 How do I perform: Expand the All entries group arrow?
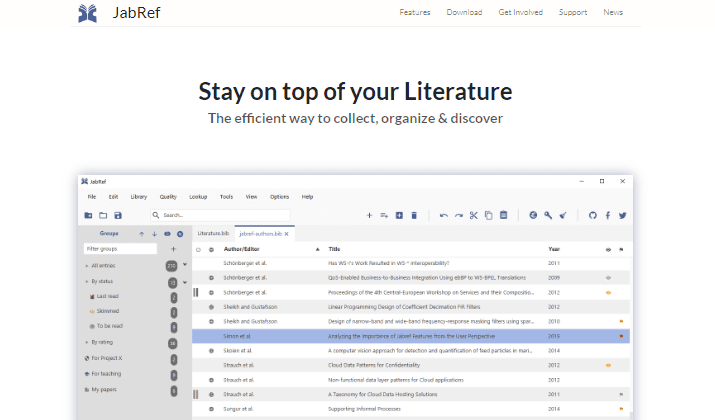[87, 266]
